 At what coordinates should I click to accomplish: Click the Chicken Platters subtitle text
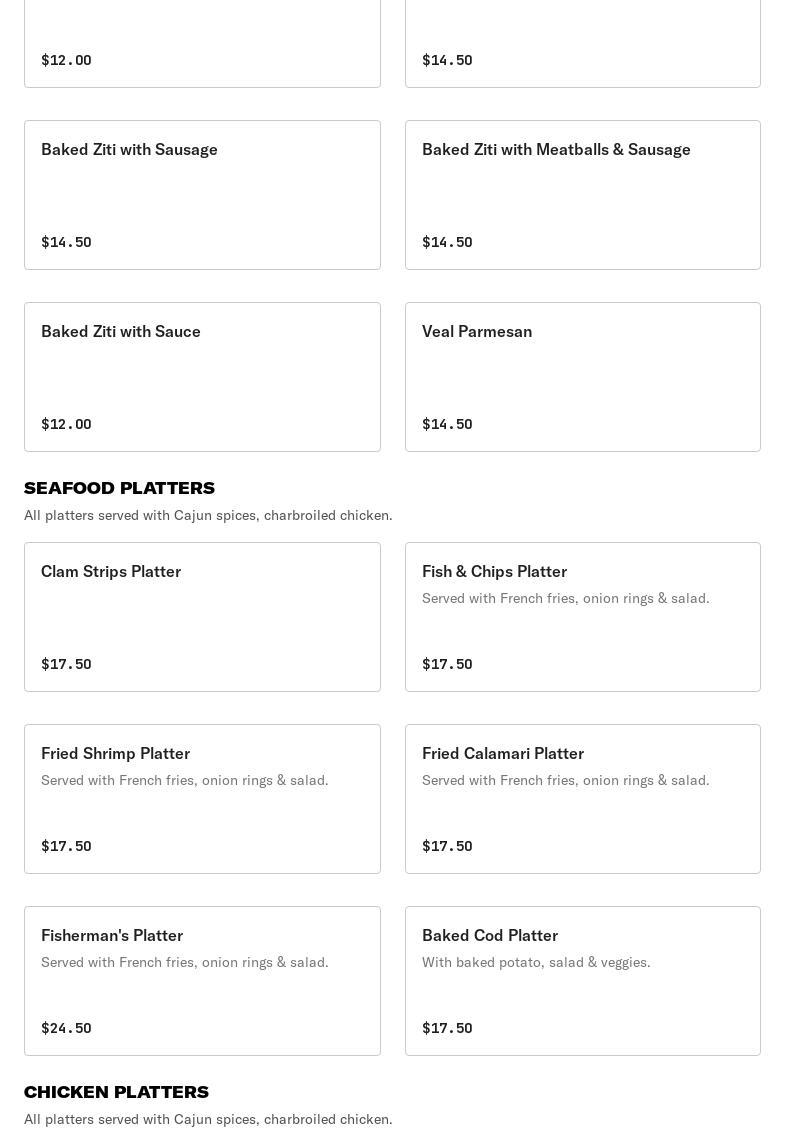208,1119
